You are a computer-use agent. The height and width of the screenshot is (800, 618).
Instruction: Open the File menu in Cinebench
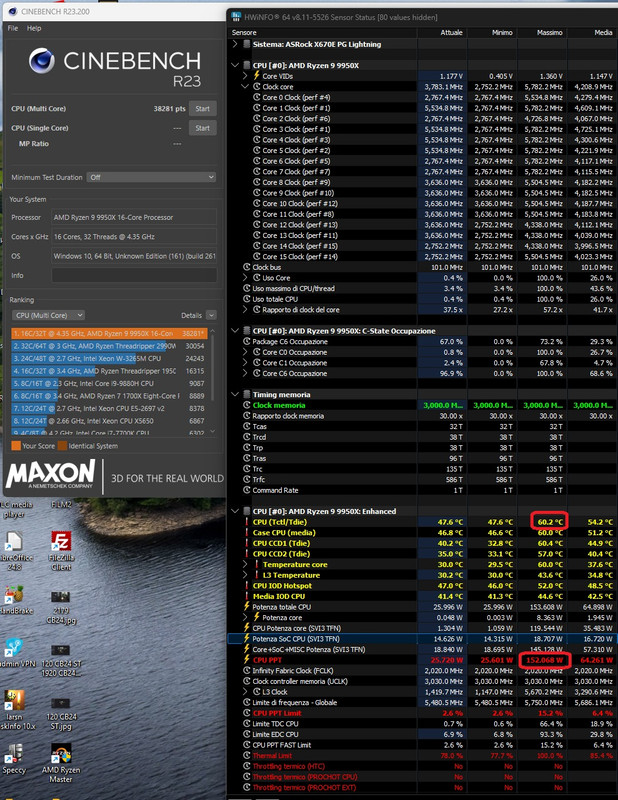[13, 29]
